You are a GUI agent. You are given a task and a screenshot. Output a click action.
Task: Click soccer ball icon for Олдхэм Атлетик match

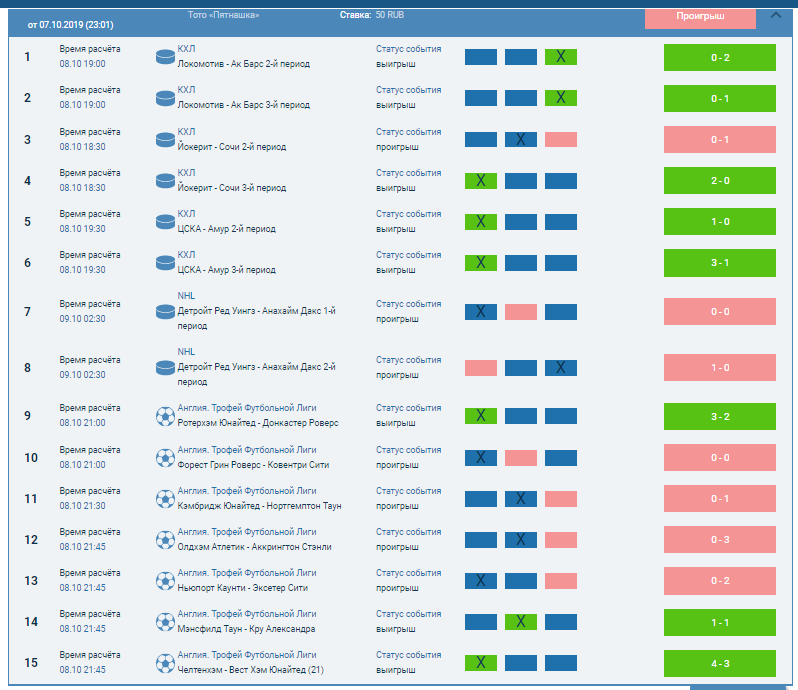(165, 540)
